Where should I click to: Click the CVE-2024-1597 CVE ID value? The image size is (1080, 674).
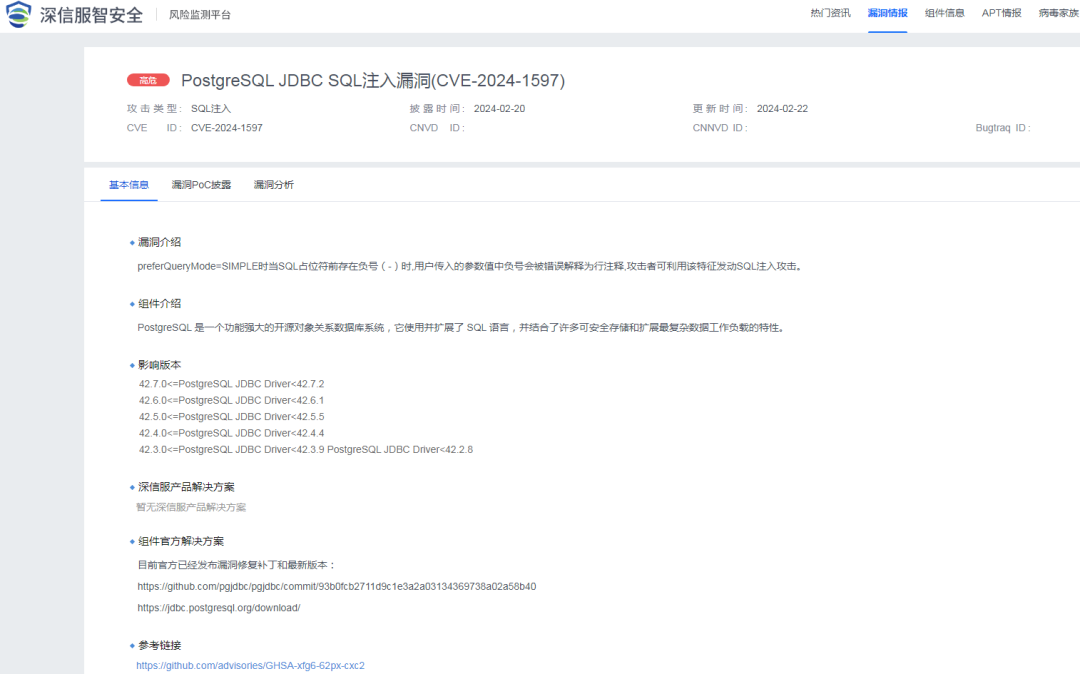[x=227, y=128]
